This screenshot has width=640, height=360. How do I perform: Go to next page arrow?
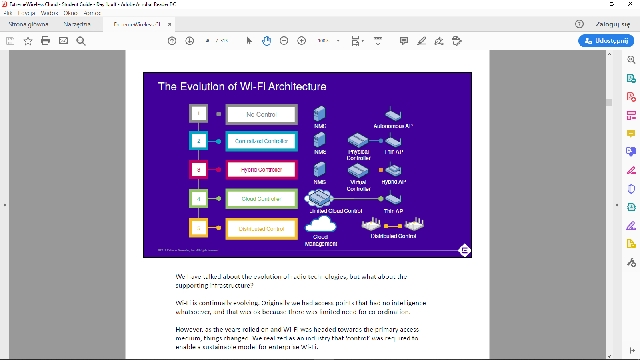click(189, 41)
